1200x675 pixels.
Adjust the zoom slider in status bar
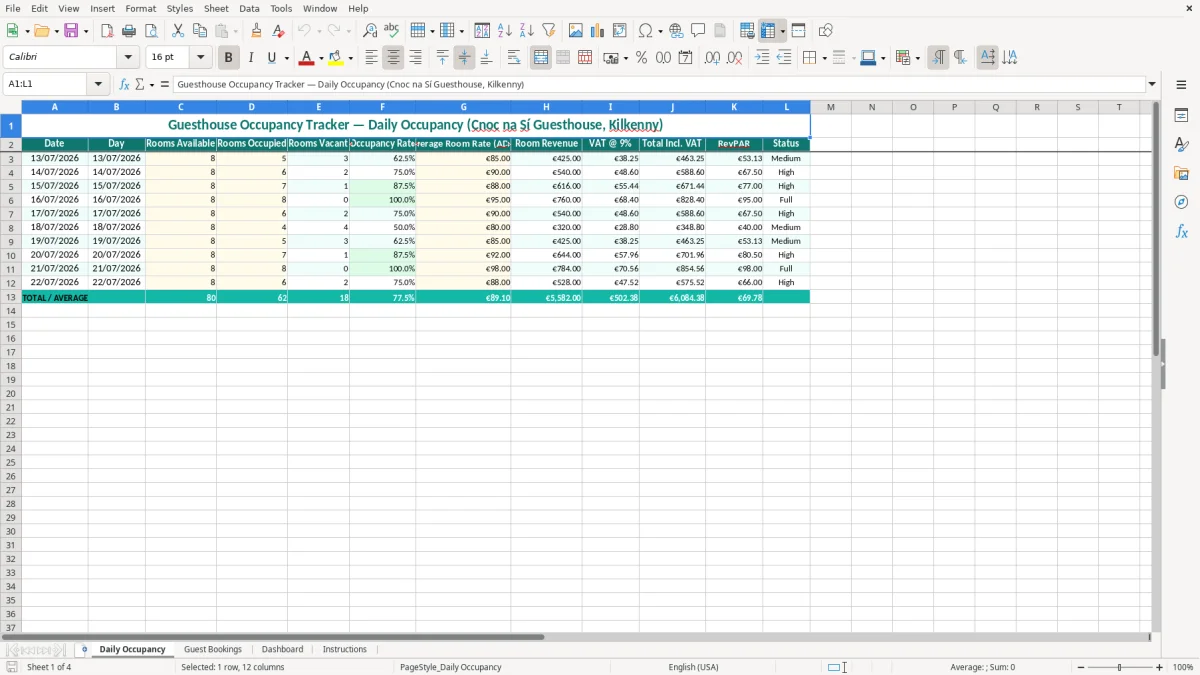tap(1120, 667)
